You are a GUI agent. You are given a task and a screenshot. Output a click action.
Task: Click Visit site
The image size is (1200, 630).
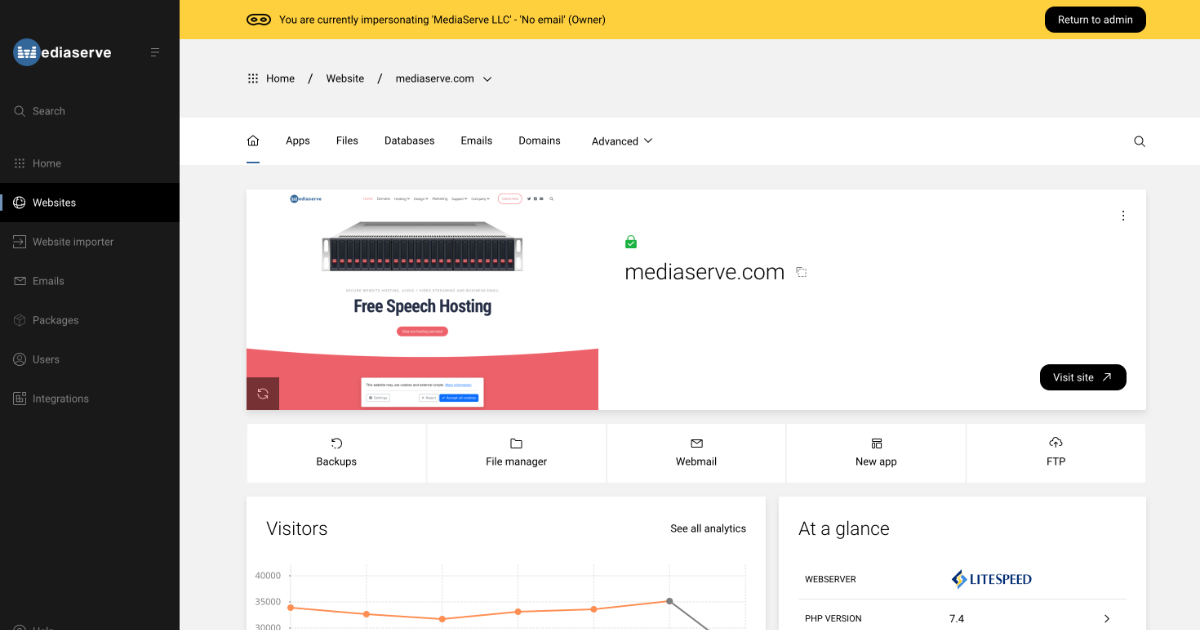(x=1083, y=377)
